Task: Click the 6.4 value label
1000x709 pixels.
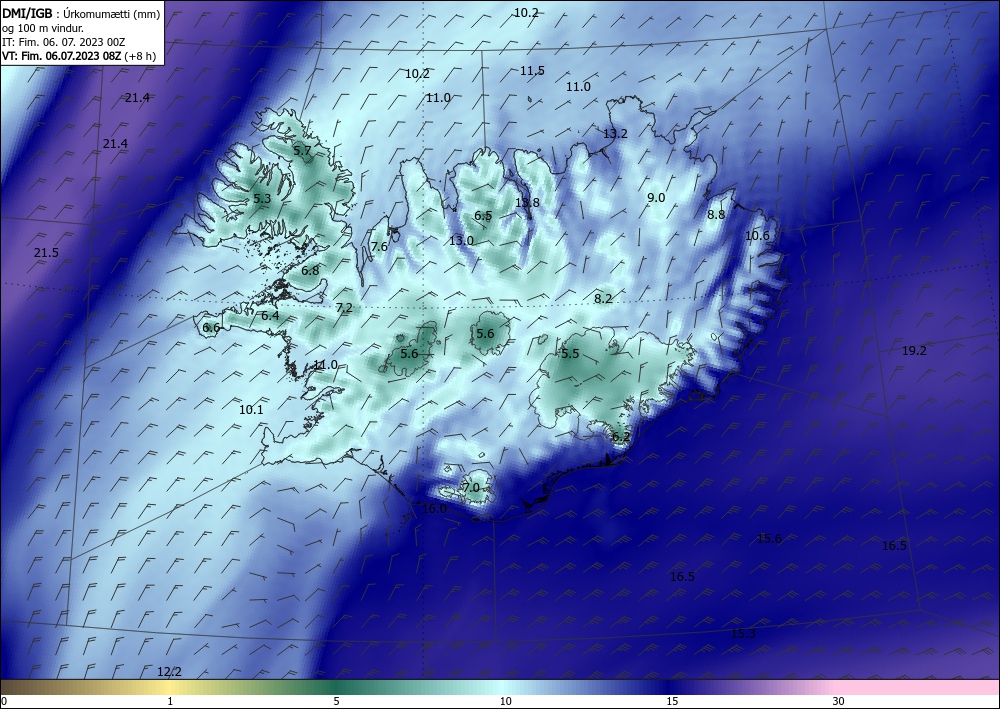Action: (x=270, y=316)
